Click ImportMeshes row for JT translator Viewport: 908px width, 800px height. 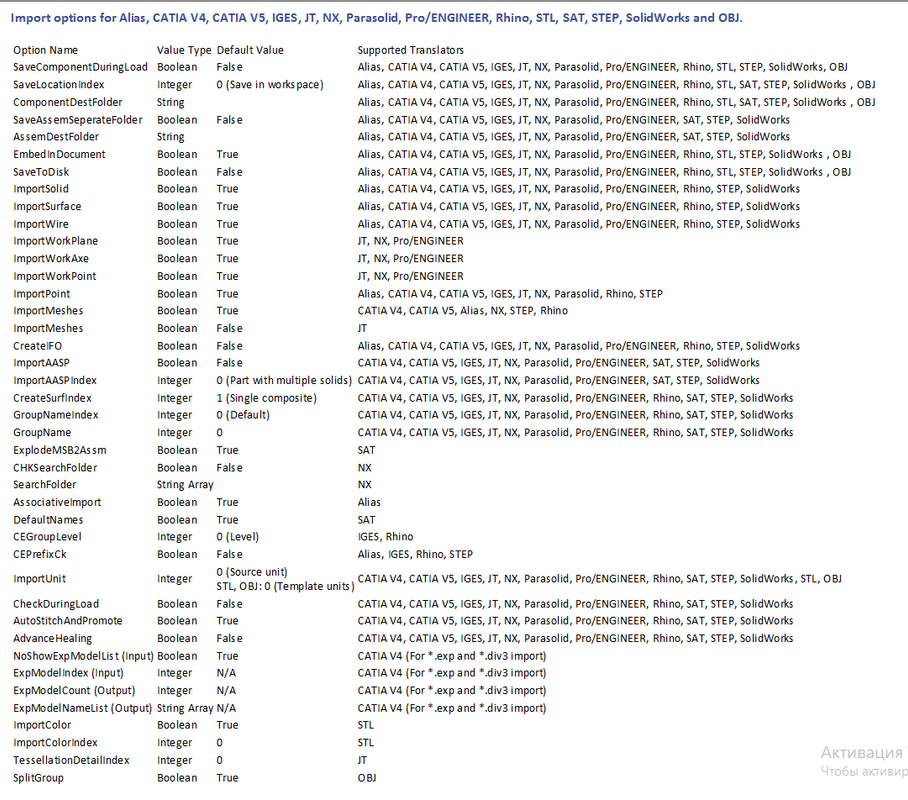tap(48, 328)
